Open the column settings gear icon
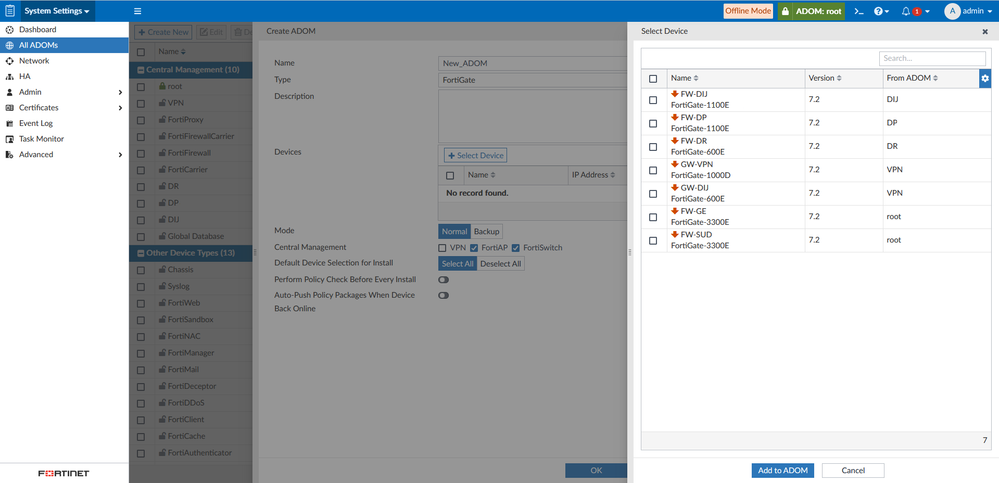Screen dimensions: 999x483 (x=985, y=78)
